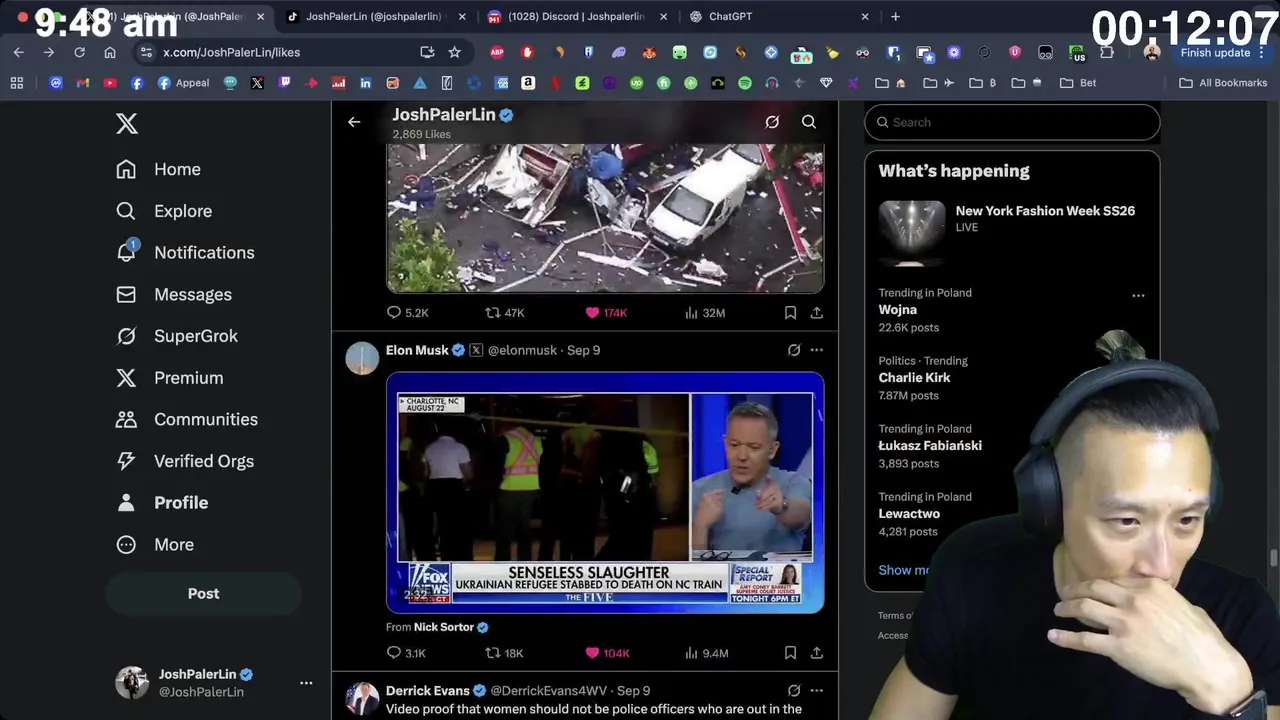Open the All Bookmarks folder

(1224, 83)
